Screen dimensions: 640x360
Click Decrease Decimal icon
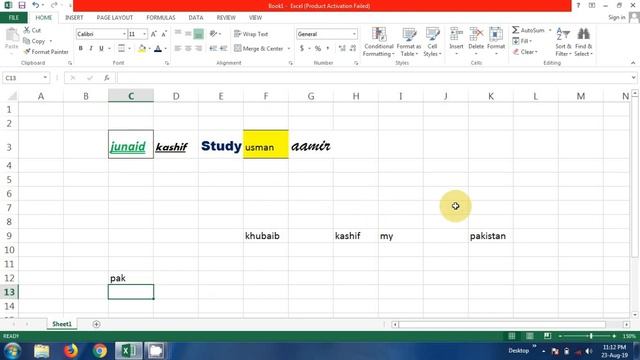tap(353, 49)
